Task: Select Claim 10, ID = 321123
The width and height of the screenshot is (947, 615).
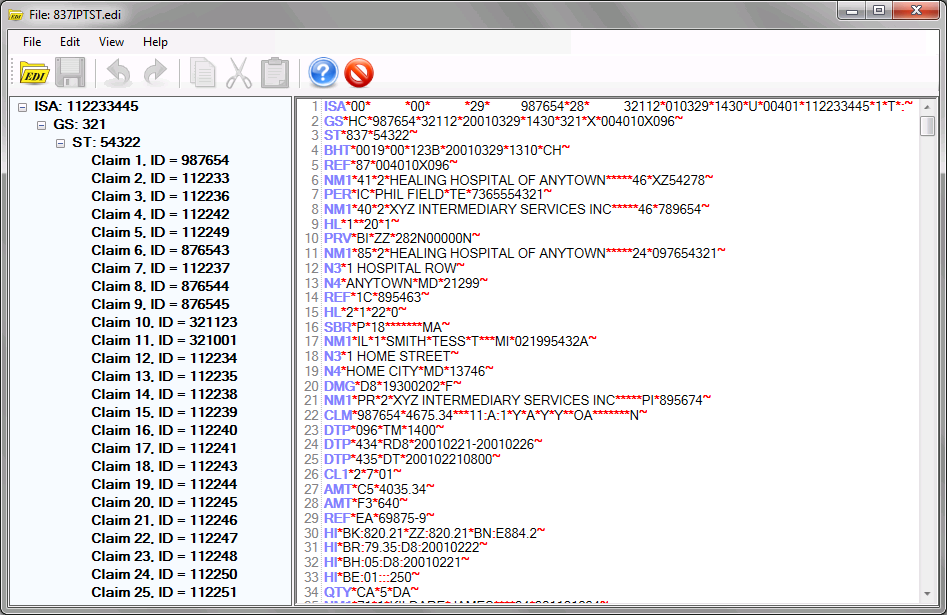Action: (x=164, y=323)
